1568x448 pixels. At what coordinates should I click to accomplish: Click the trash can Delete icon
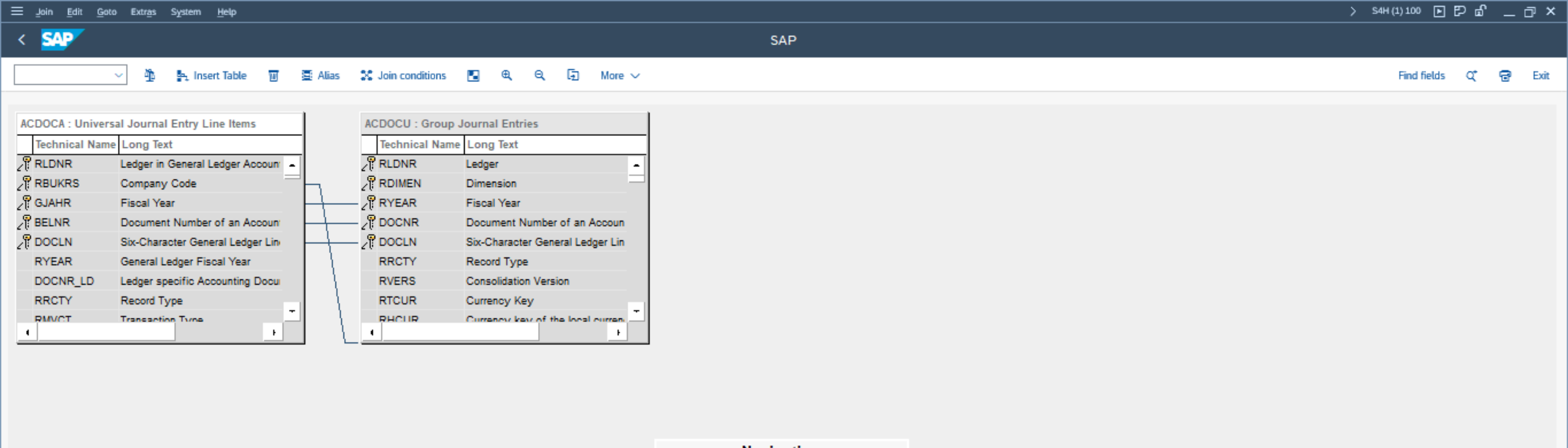[274, 75]
